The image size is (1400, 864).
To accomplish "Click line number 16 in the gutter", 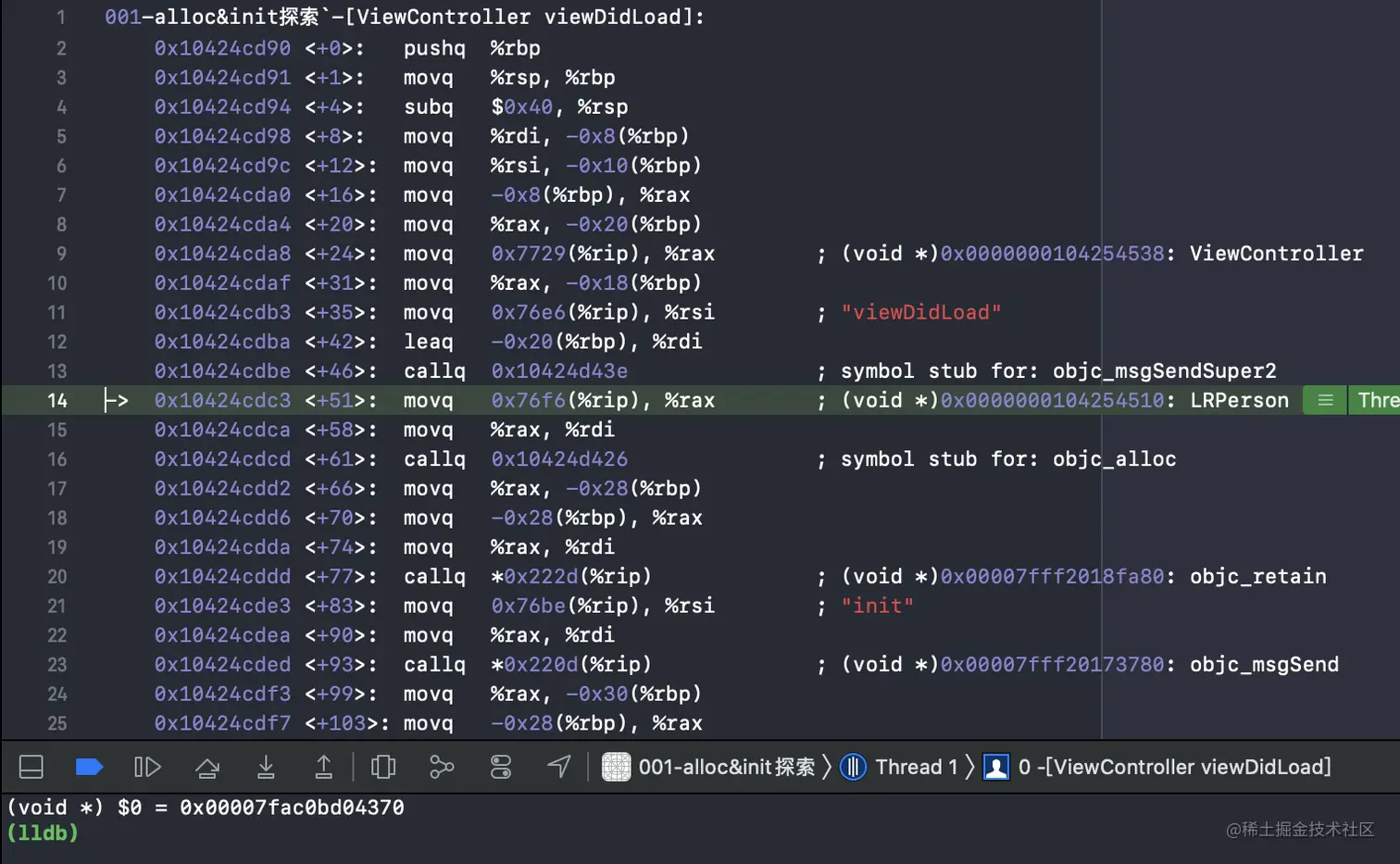I will click(x=56, y=458).
